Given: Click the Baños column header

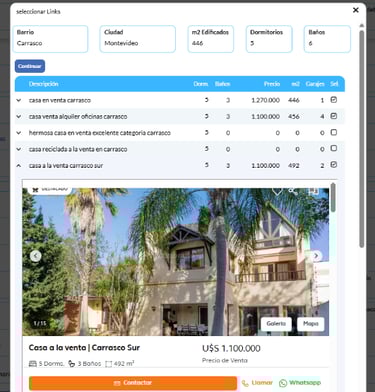Looking at the screenshot, I should coord(222,84).
